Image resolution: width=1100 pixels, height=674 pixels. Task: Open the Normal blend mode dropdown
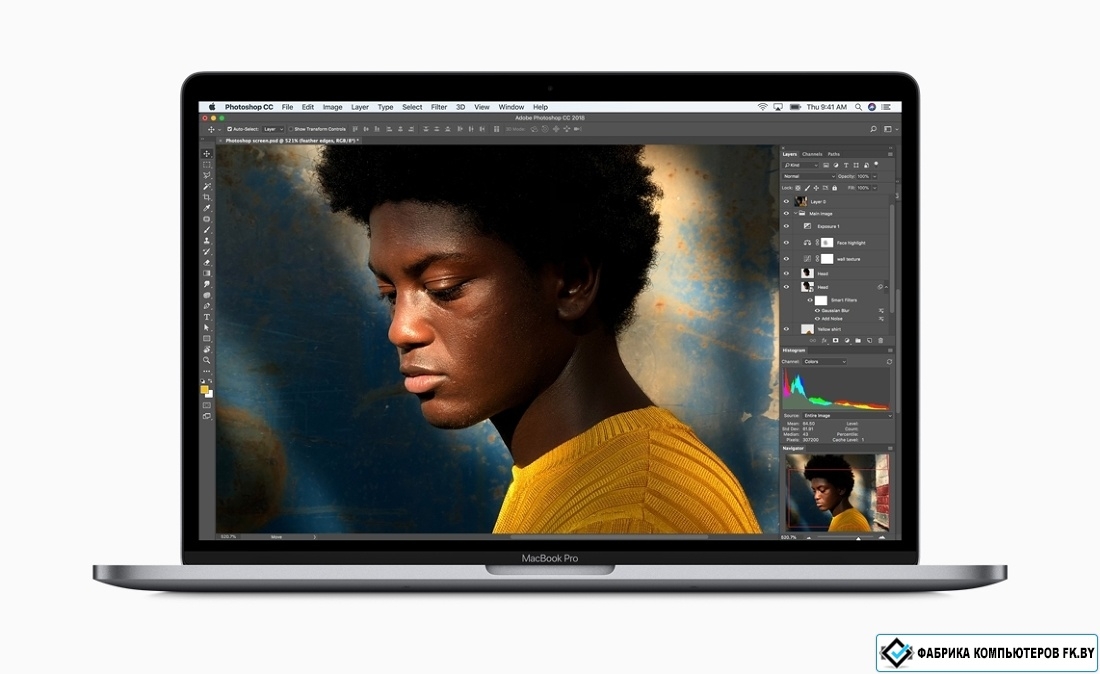click(809, 176)
